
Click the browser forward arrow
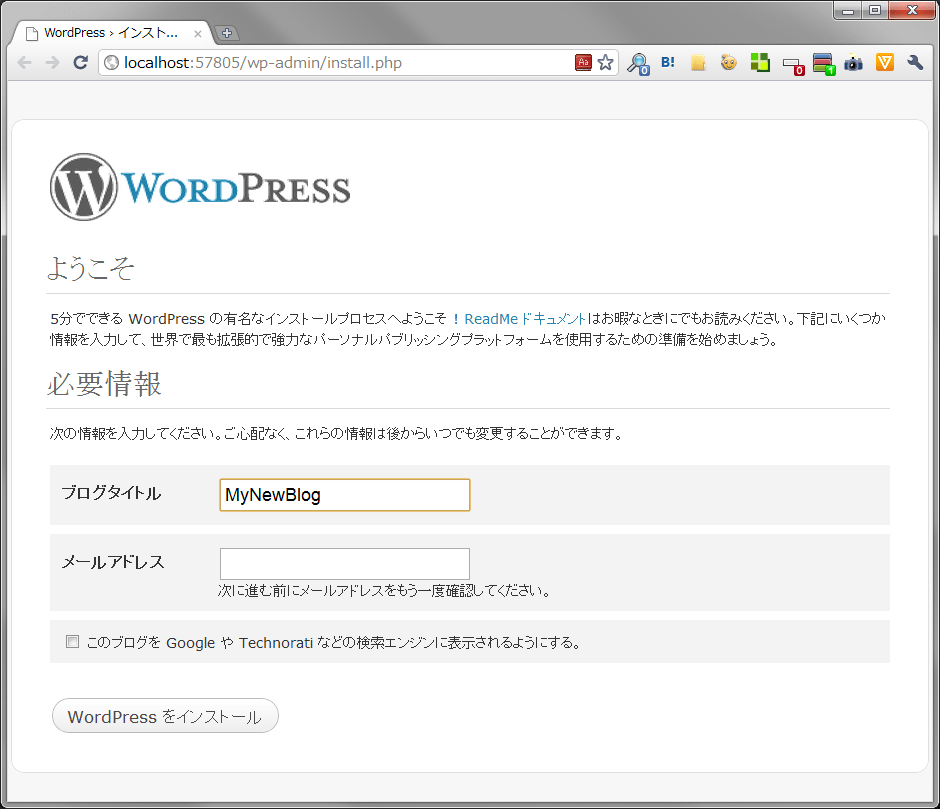coord(53,62)
